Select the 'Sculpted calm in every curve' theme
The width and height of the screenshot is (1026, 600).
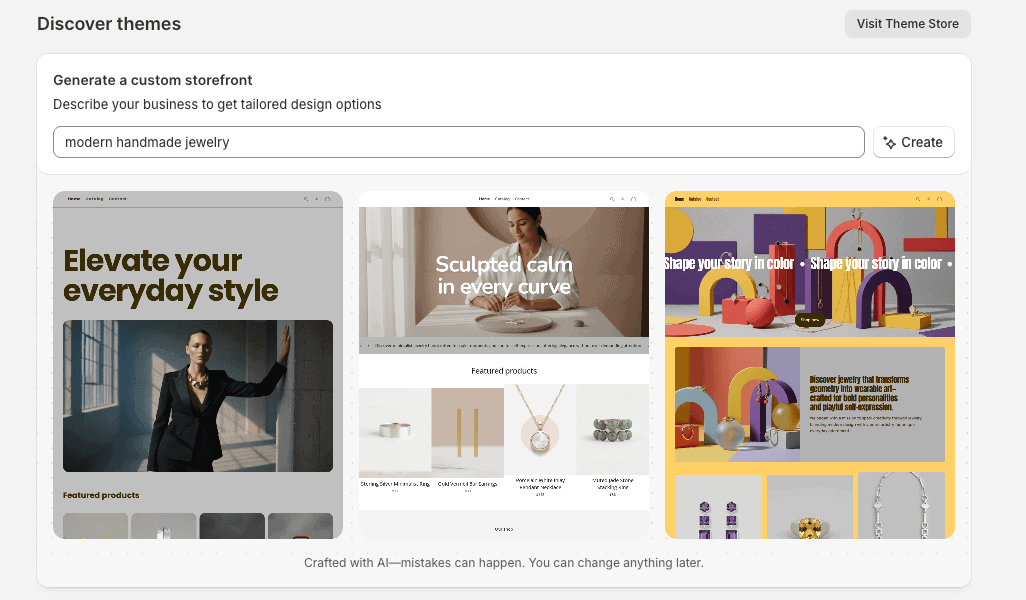504,365
